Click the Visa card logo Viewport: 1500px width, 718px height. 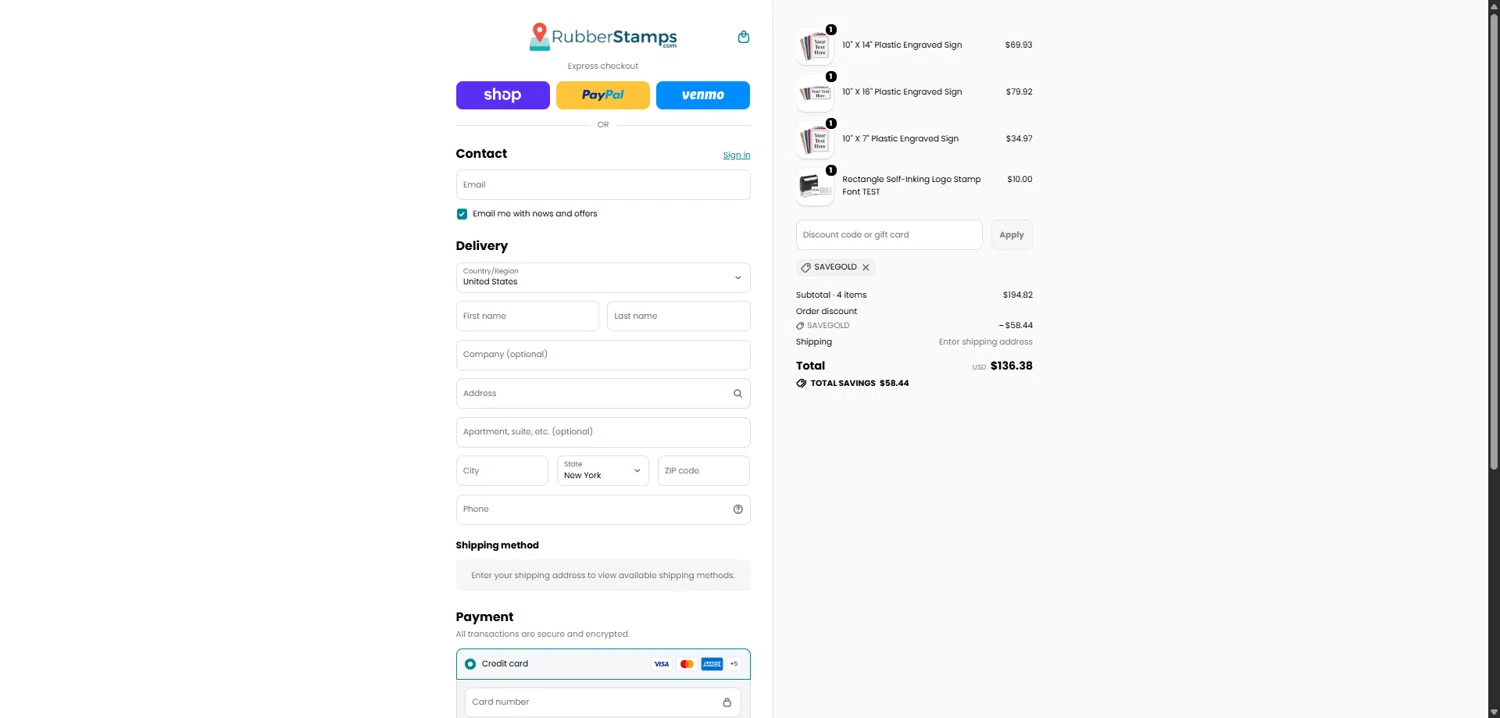661,664
